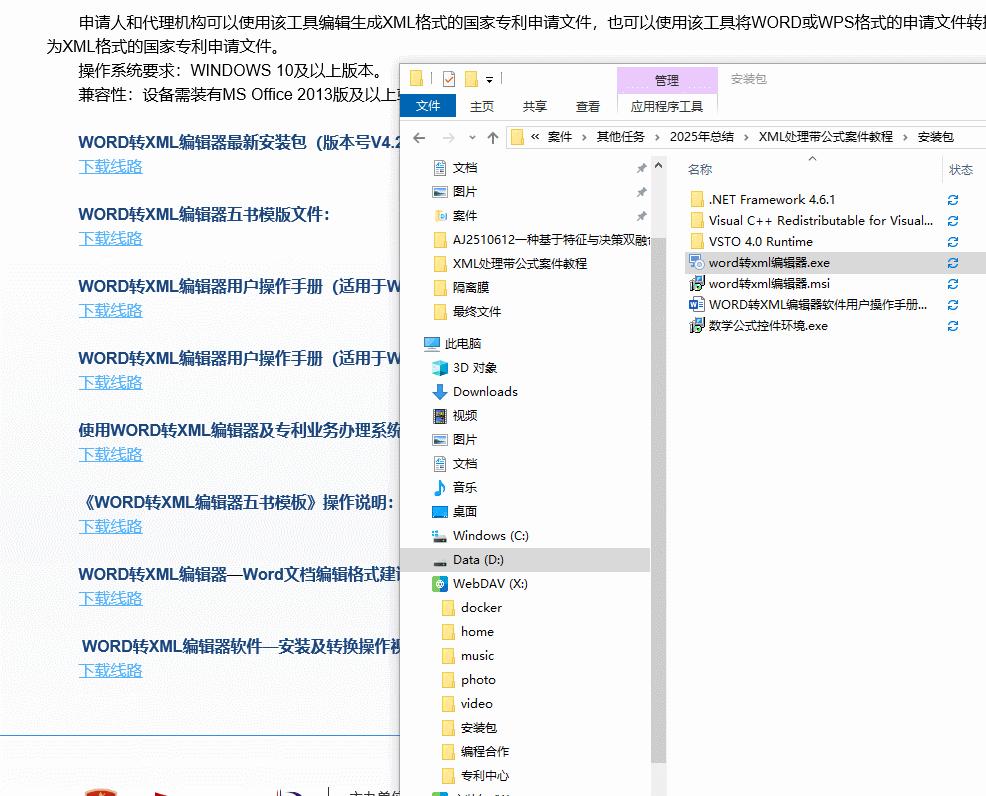This screenshot has height=796, width=986.
Task: Click the New Folder icon in Quick Access toolbar
Action: tap(471, 78)
